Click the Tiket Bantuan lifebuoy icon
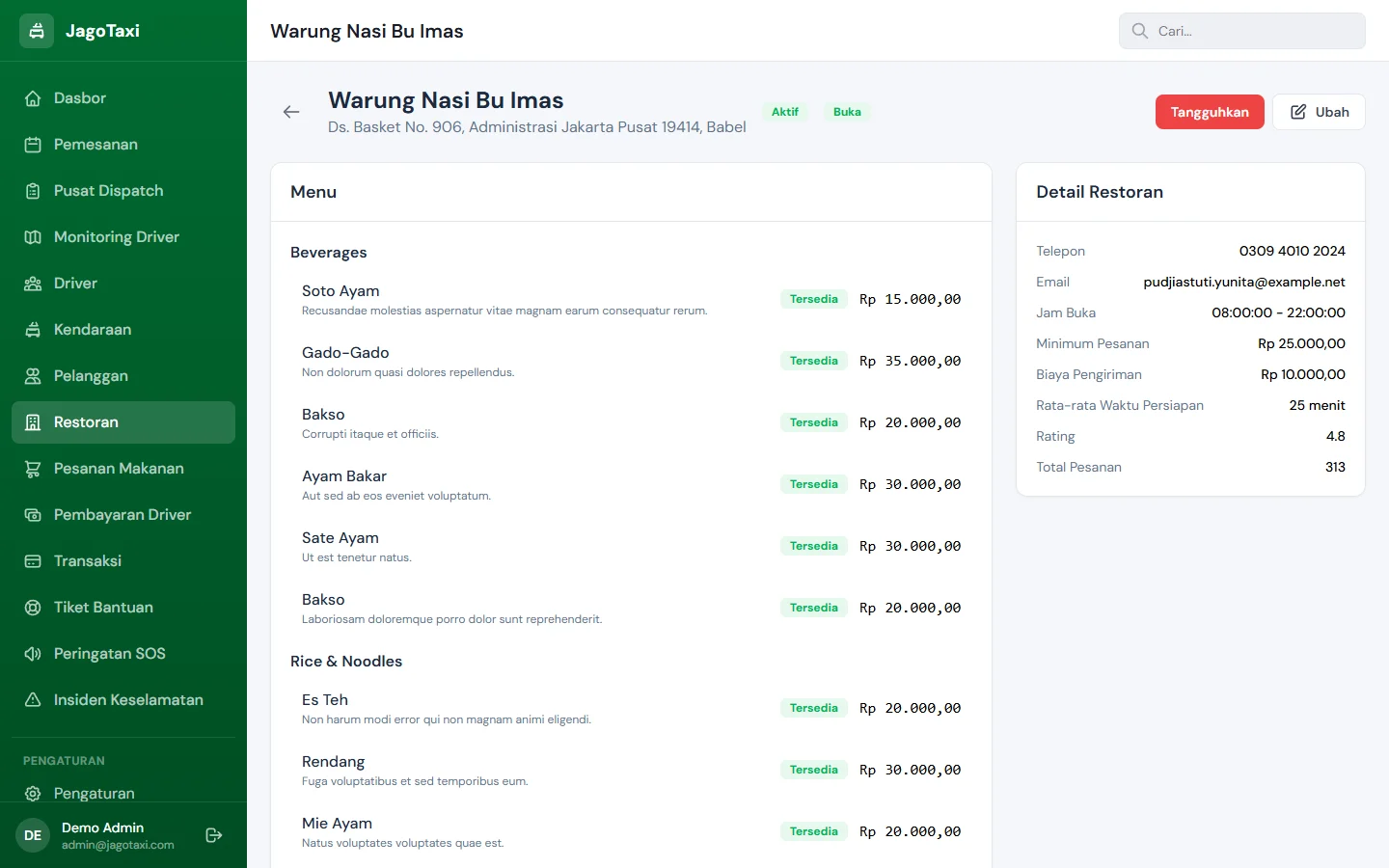This screenshot has width=1389, height=868. pos(33,608)
